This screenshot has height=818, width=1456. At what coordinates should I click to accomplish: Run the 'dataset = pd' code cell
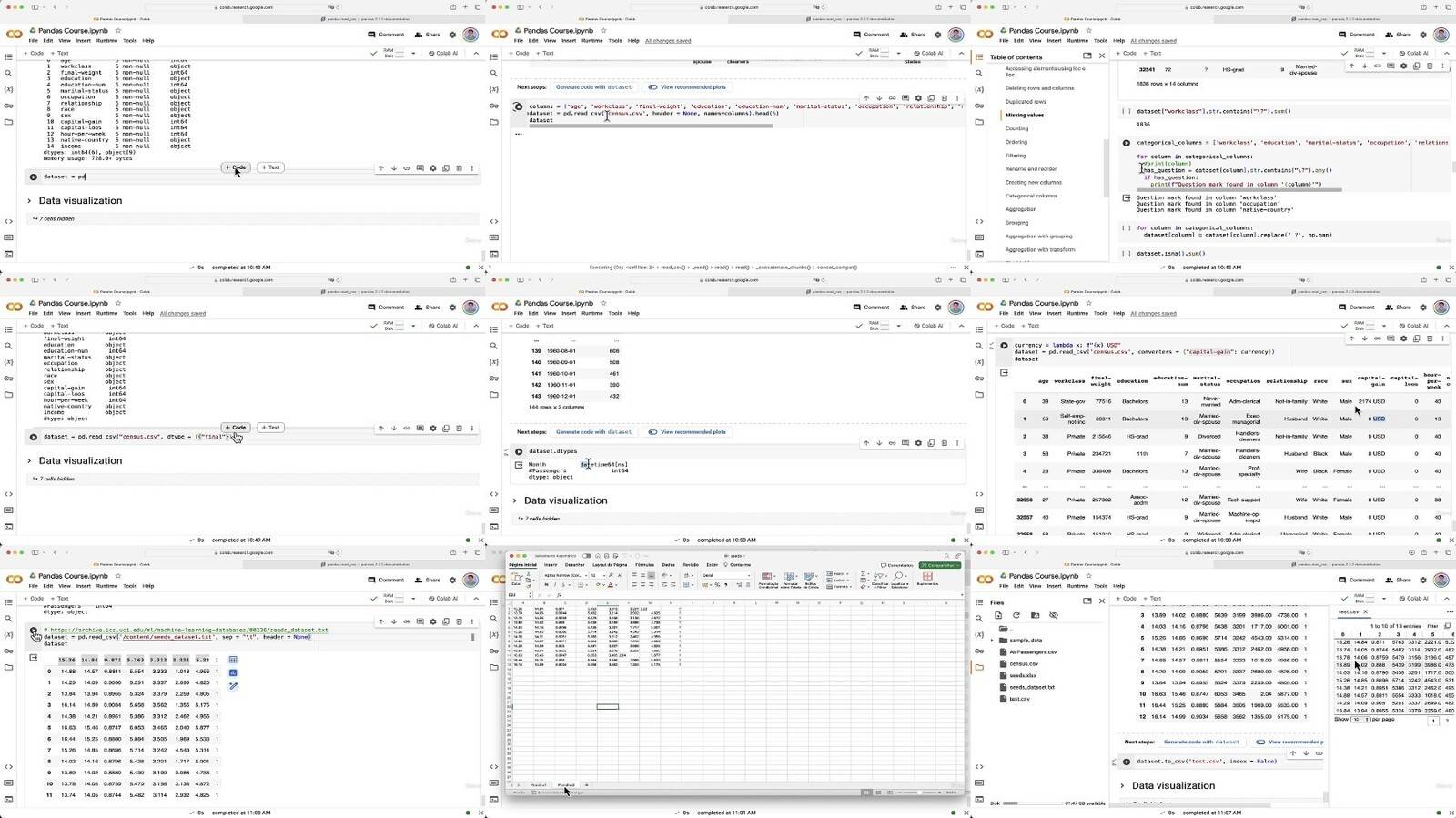pyautogui.click(x=34, y=177)
